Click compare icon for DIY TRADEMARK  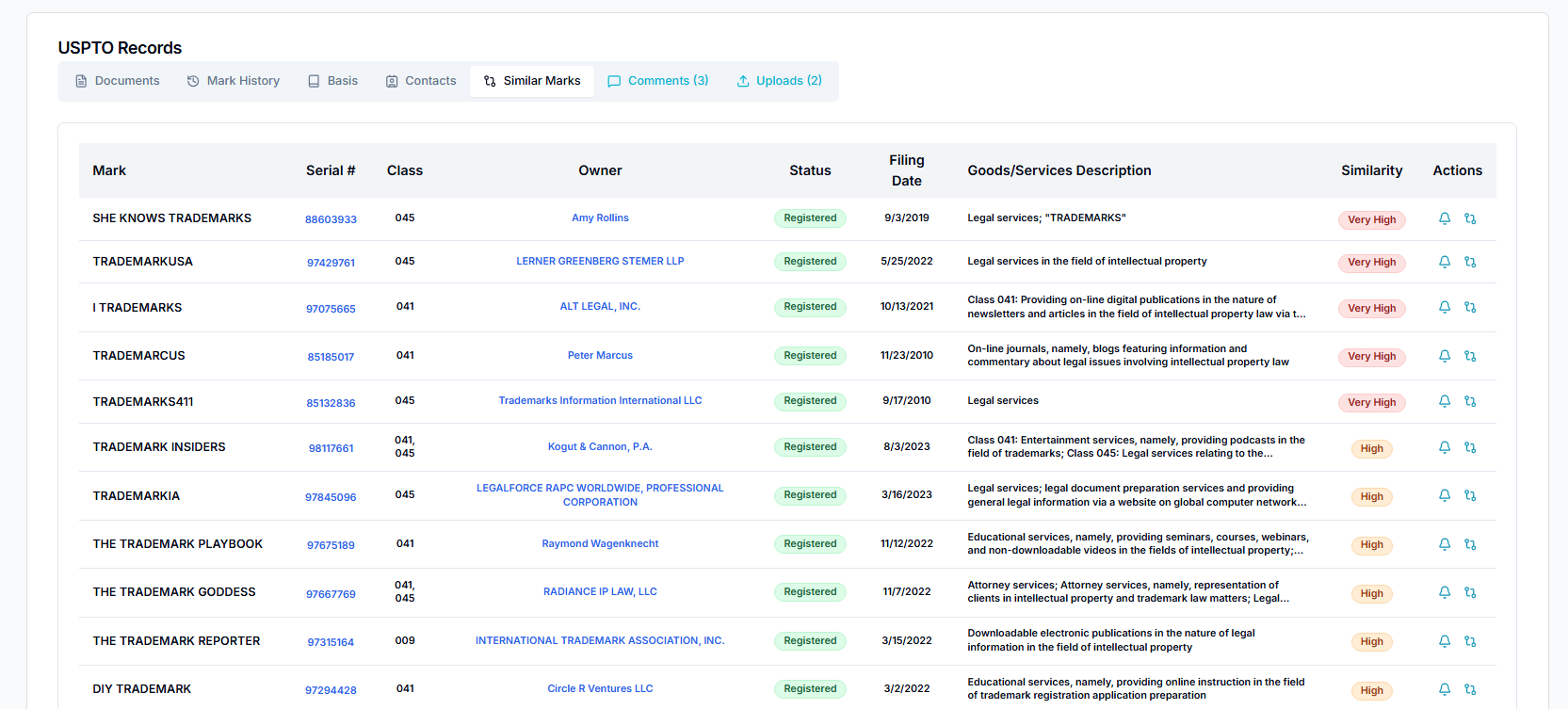pos(1470,689)
